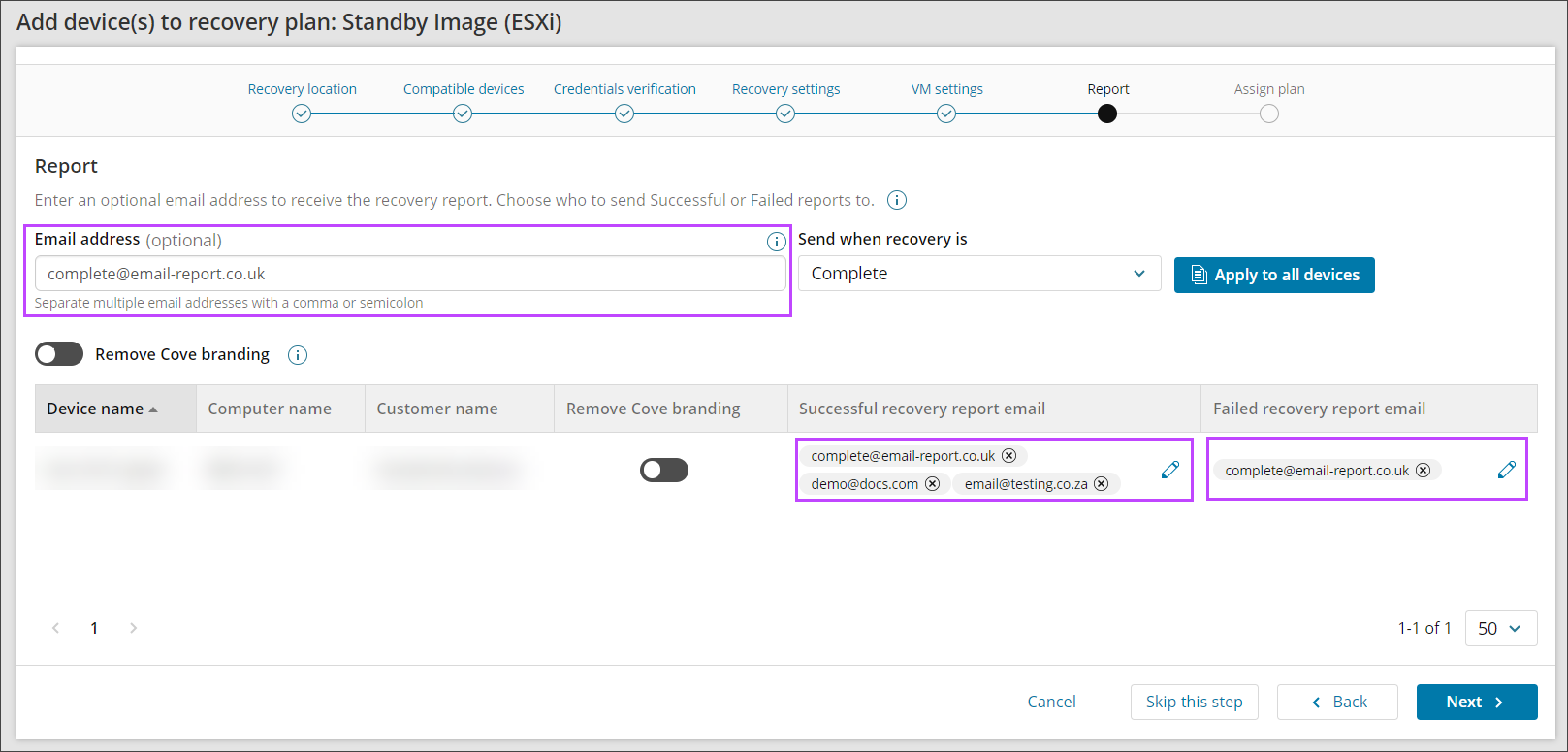Image resolution: width=1568 pixels, height=752 pixels.
Task: Edit Successful recovery report email with pencil icon
Action: point(1170,470)
